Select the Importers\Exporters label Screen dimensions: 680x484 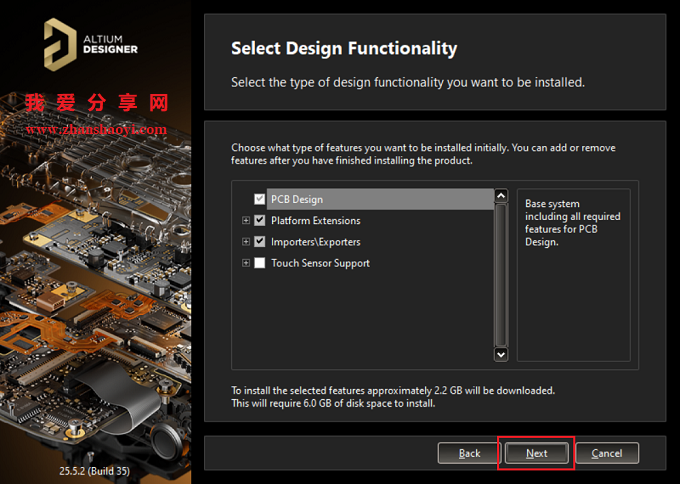(x=316, y=242)
